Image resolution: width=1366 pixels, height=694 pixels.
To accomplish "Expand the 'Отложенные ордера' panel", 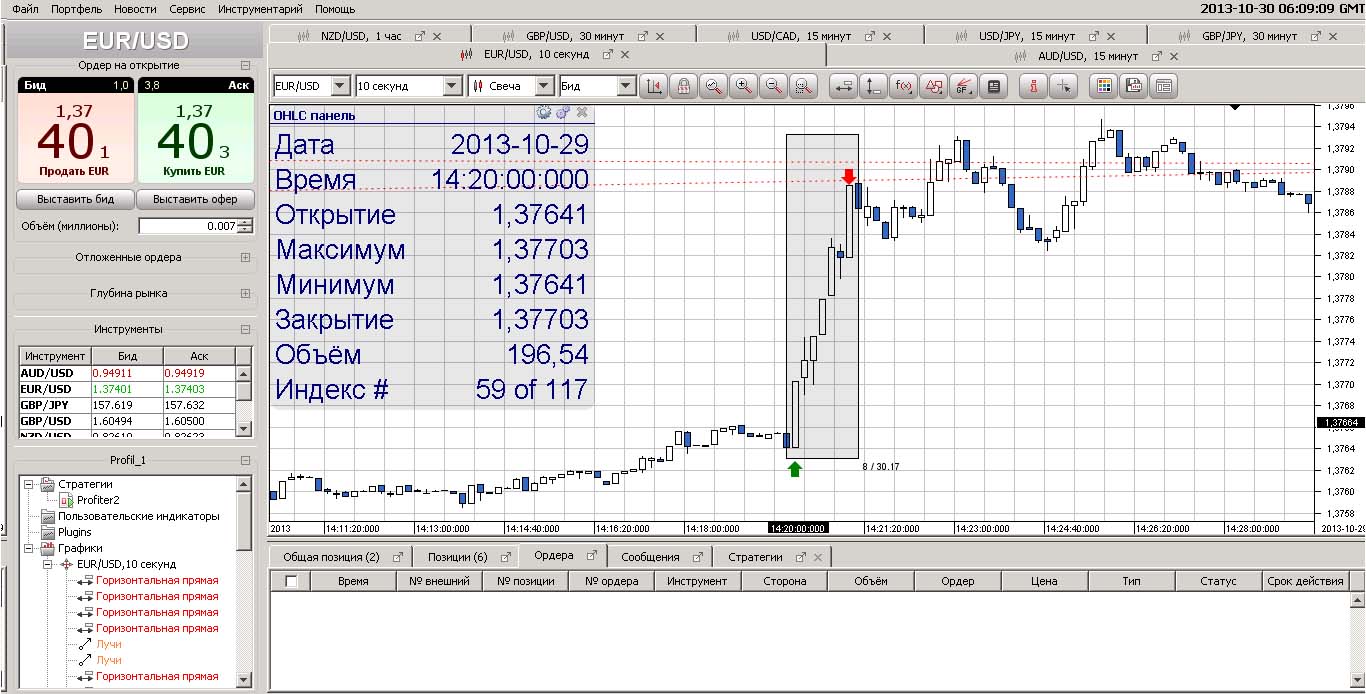I will coord(245,257).
